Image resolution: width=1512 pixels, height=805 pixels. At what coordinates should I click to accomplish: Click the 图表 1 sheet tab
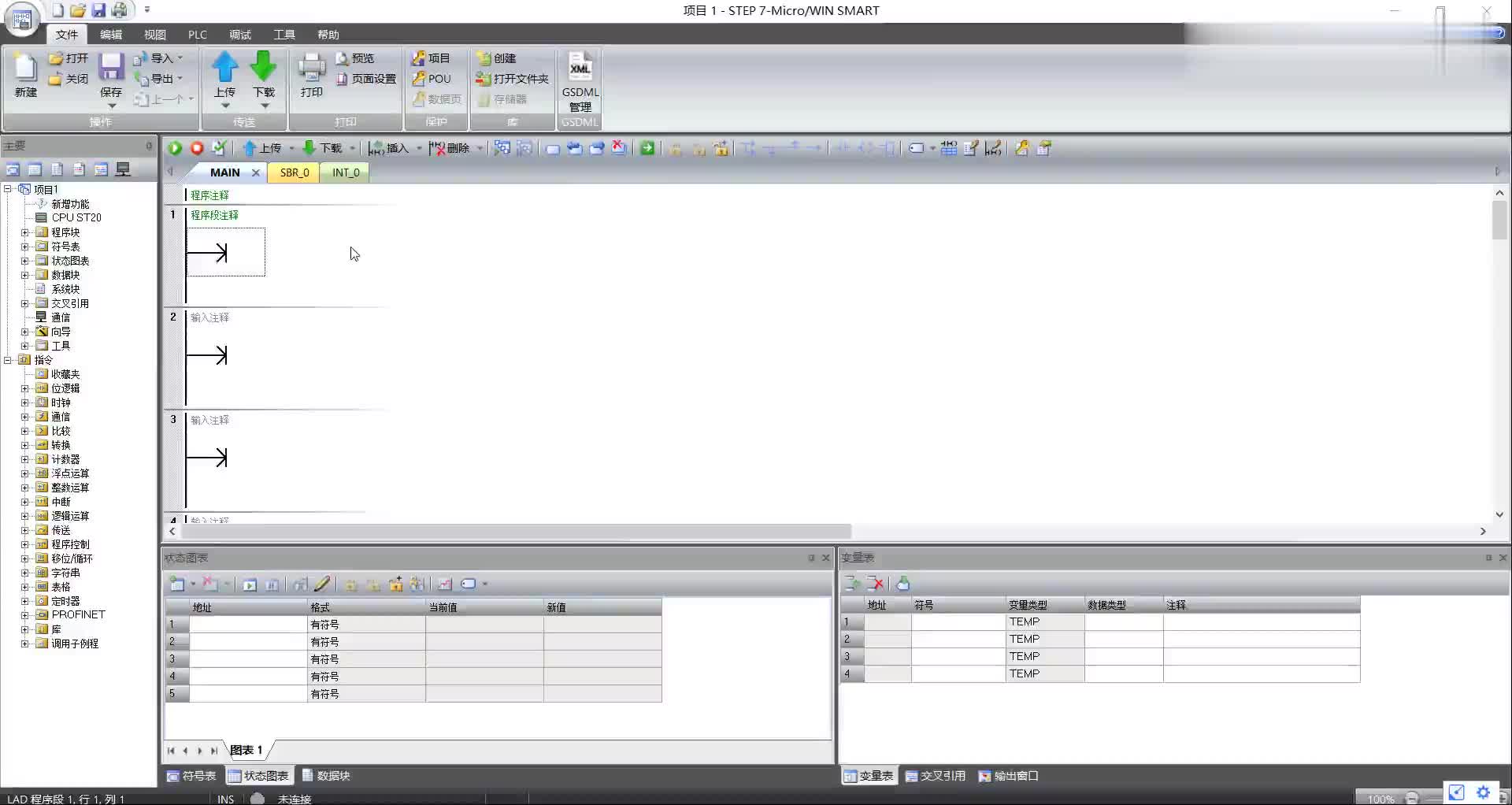pos(246,750)
